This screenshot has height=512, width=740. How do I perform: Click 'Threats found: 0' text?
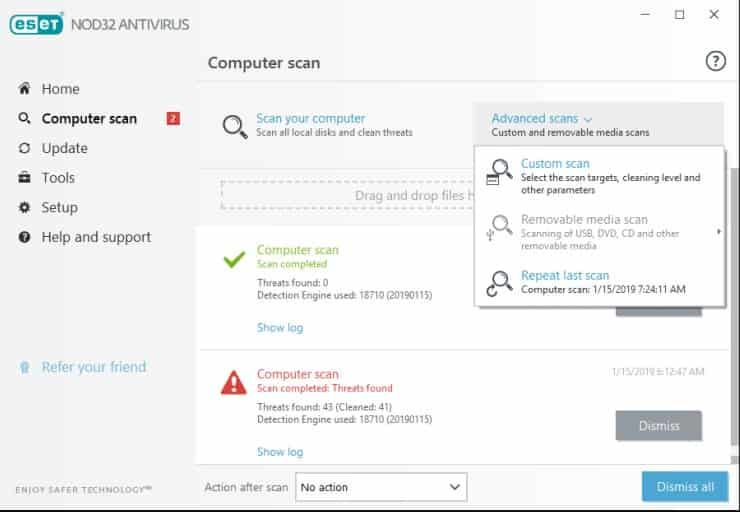coord(293,283)
